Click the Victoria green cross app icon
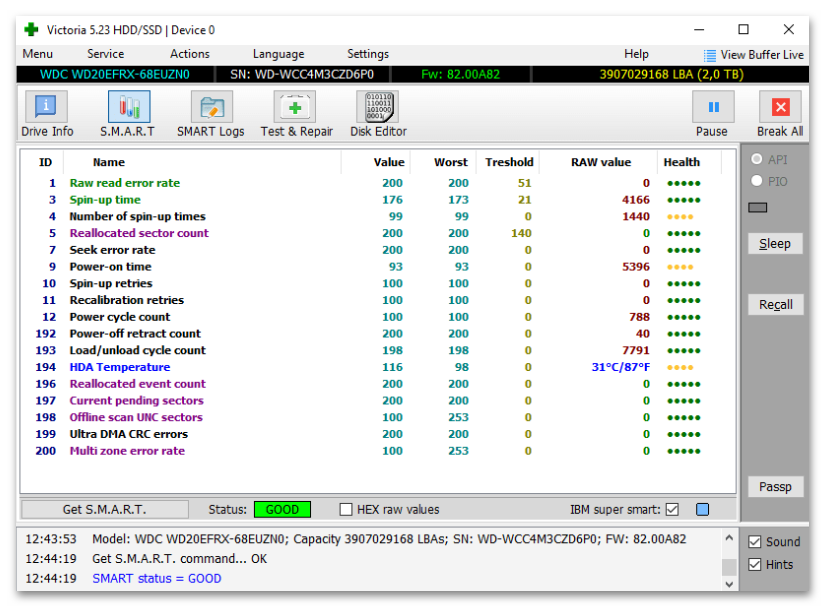The height and width of the screenshot is (607, 825). tap(32, 29)
